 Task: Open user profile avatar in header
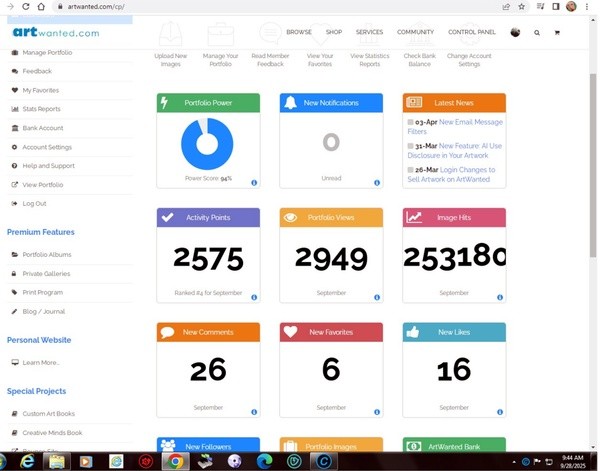[515, 32]
